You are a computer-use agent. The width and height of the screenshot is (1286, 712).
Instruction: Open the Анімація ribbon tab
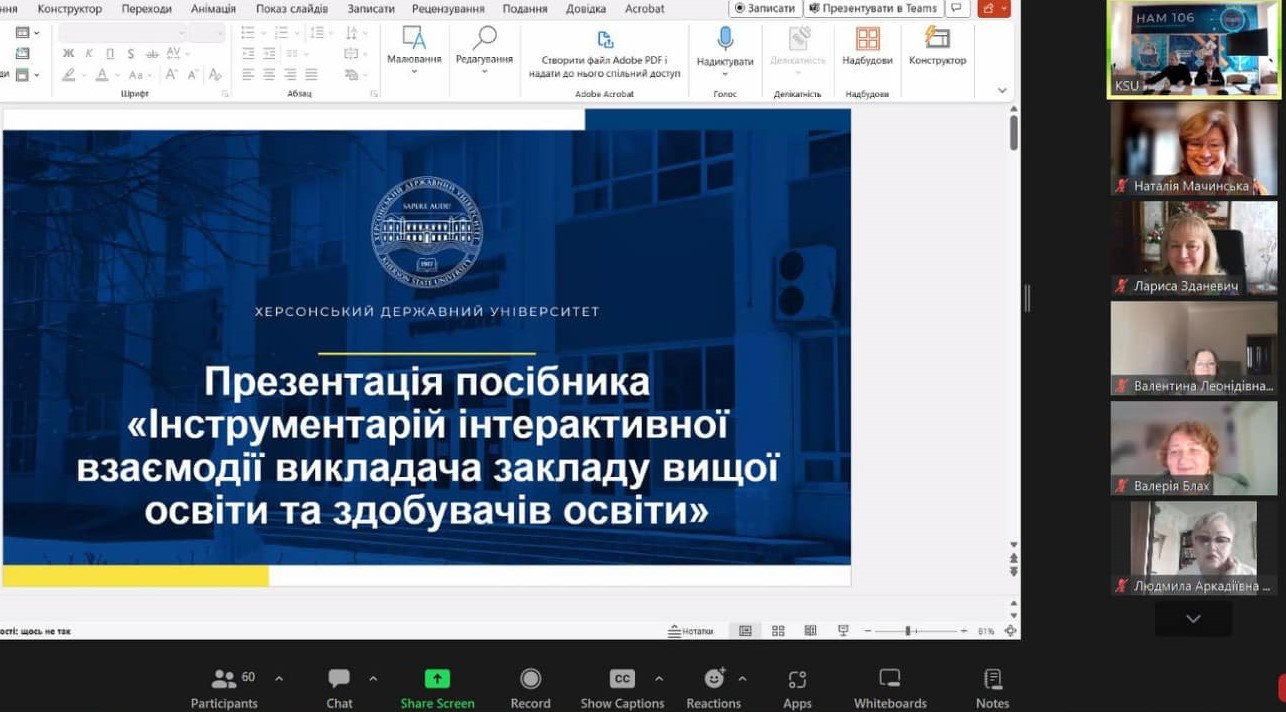[213, 8]
